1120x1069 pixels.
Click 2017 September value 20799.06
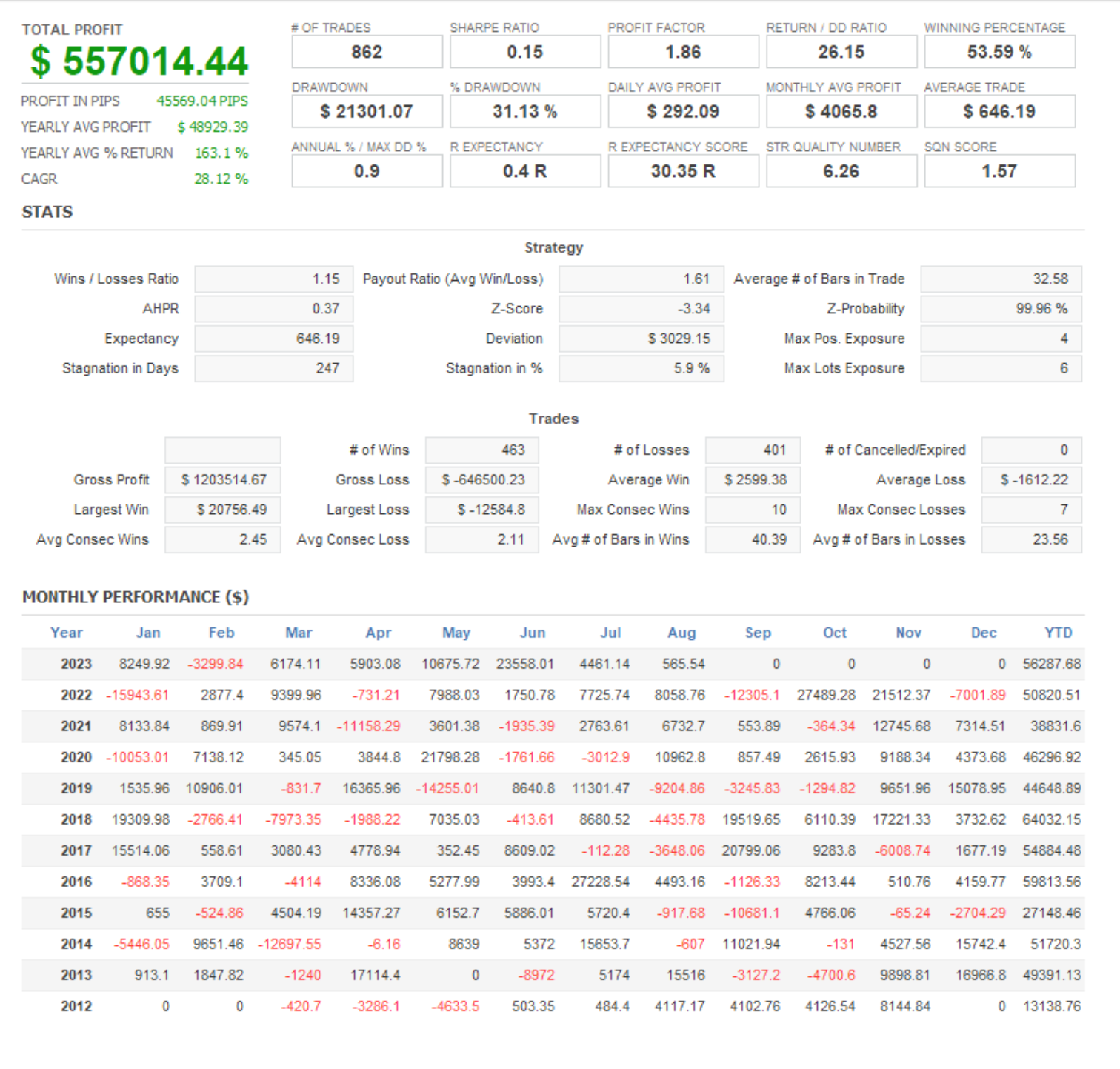coord(751,850)
